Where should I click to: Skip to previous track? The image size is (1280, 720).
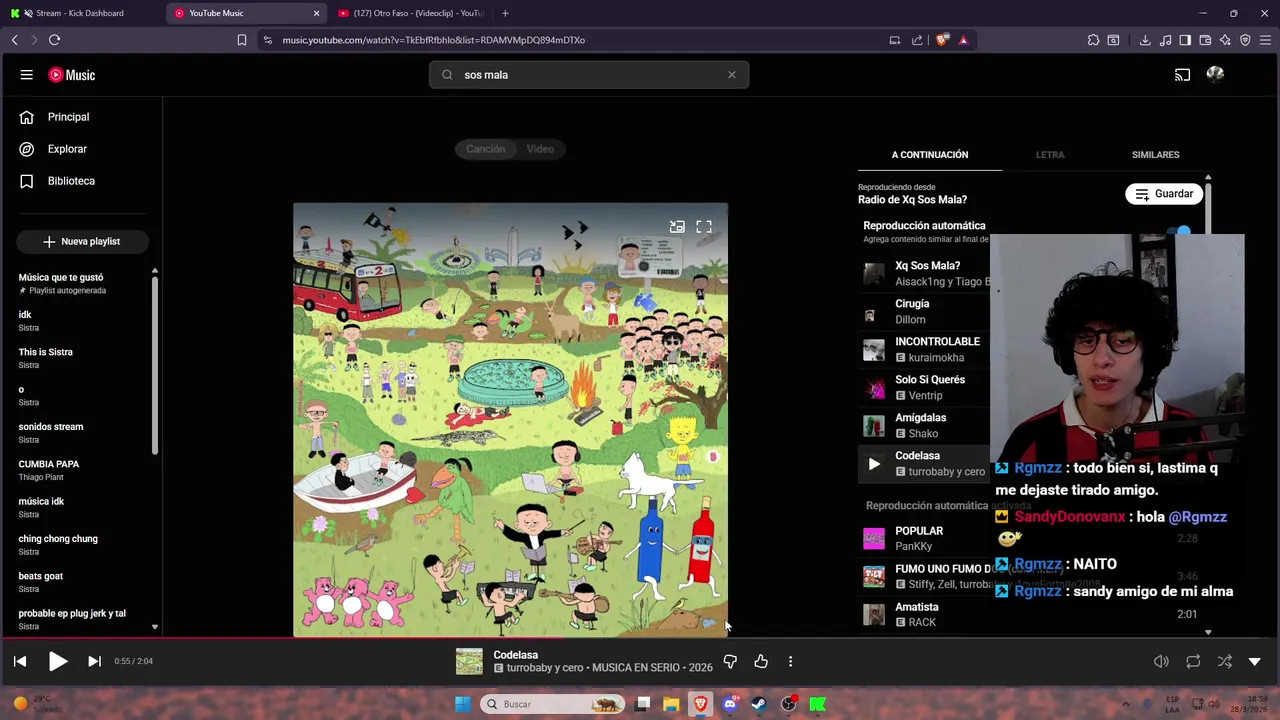[20, 661]
